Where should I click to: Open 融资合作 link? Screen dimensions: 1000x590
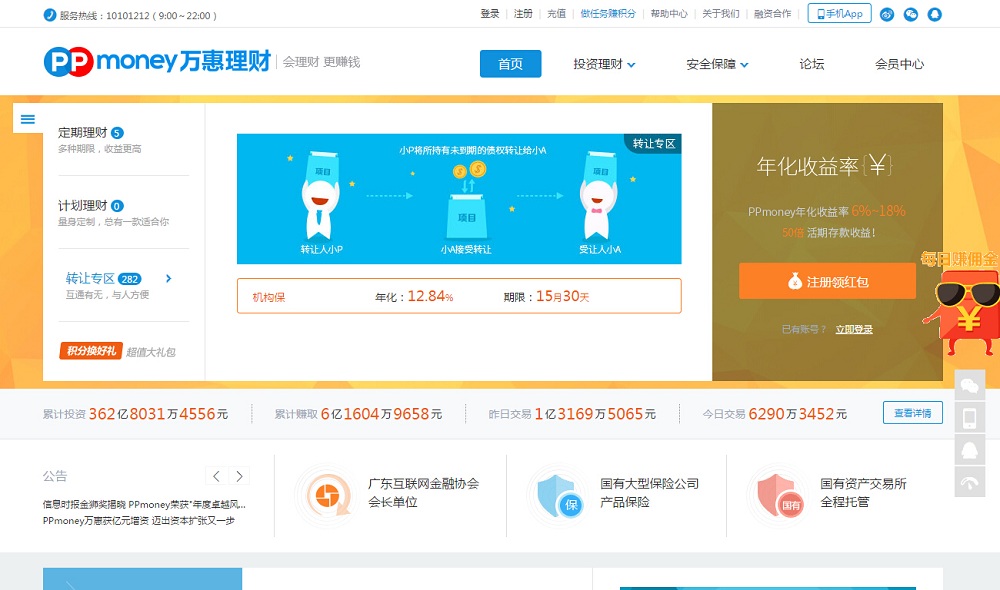point(772,13)
